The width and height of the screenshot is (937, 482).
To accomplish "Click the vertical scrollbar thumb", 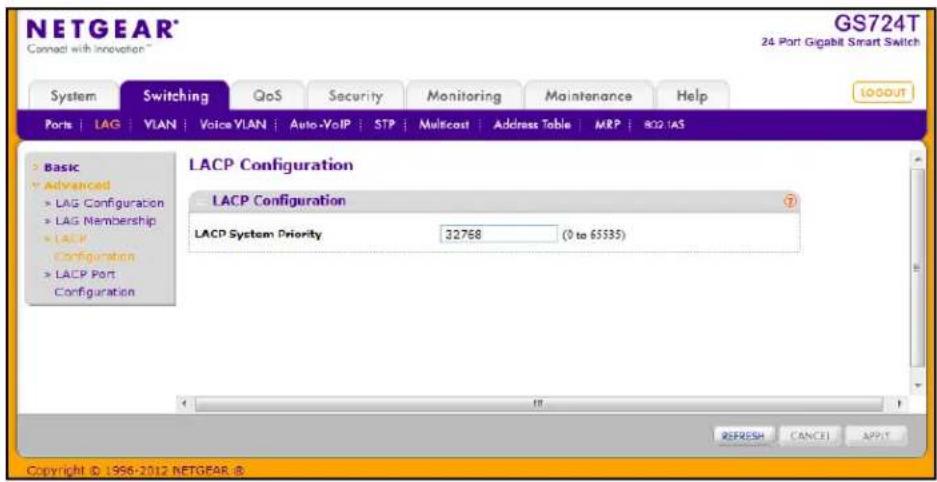I will click(x=918, y=267).
